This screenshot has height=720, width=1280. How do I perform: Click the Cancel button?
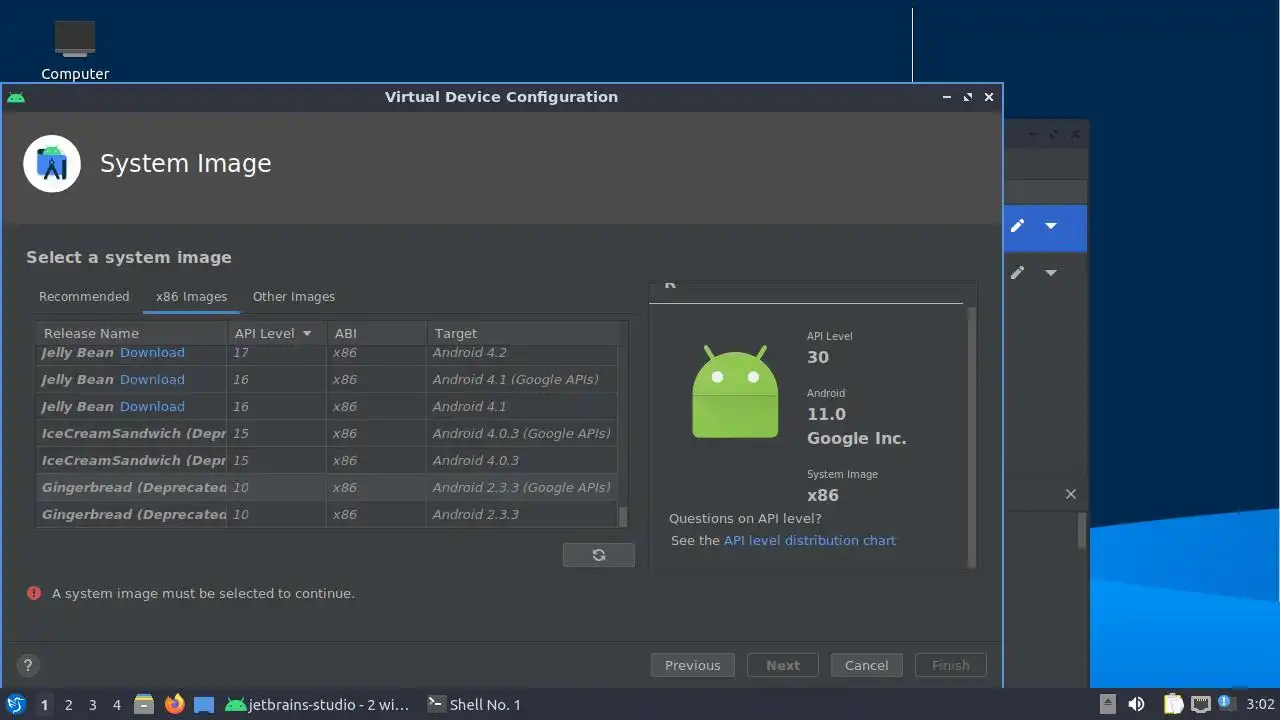click(x=867, y=666)
